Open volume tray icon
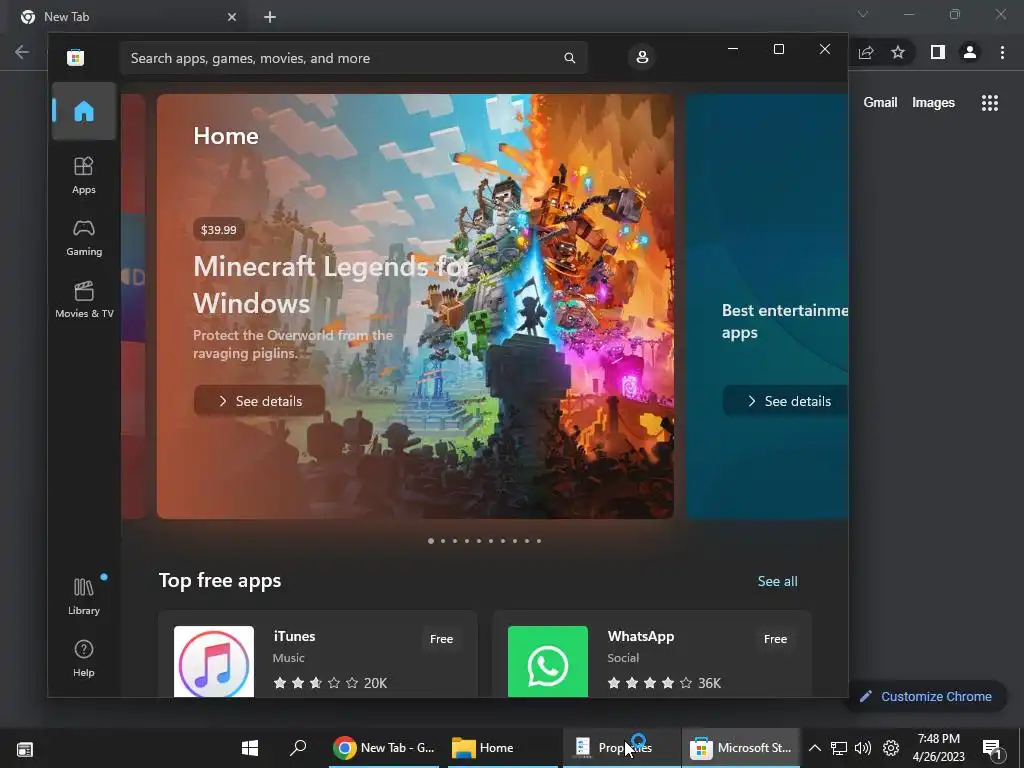The width and height of the screenshot is (1024, 768). coord(863,748)
